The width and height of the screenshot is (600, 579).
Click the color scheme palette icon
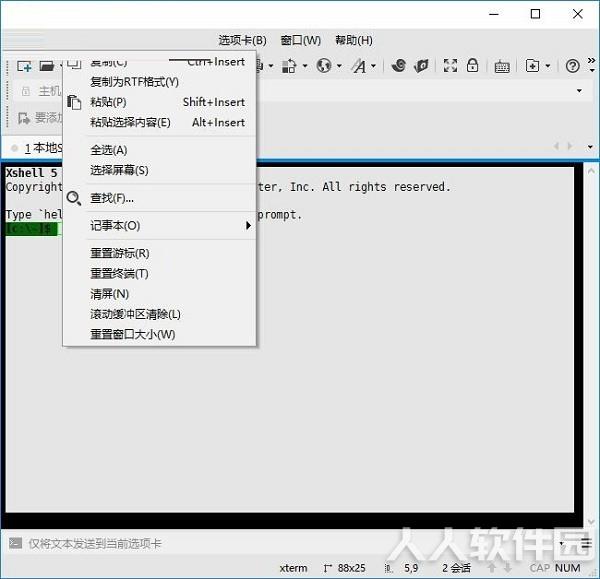[x=289, y=66]
